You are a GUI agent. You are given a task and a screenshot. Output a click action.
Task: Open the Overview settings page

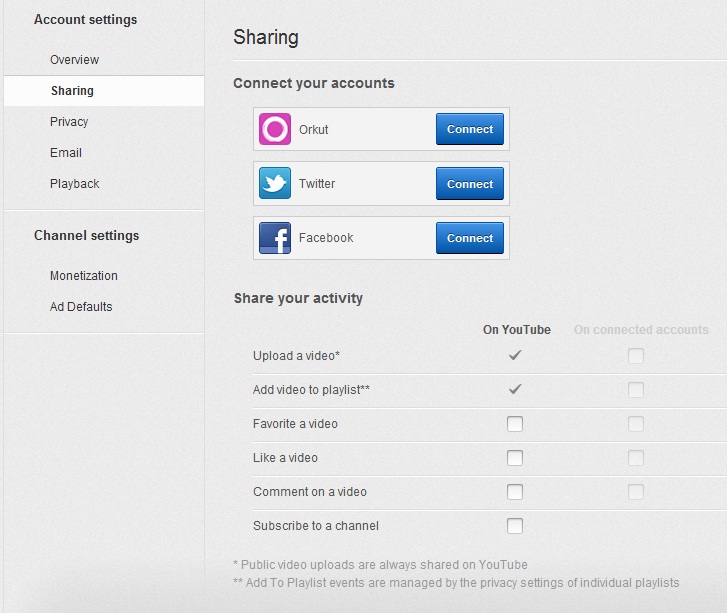coord(75,60)
